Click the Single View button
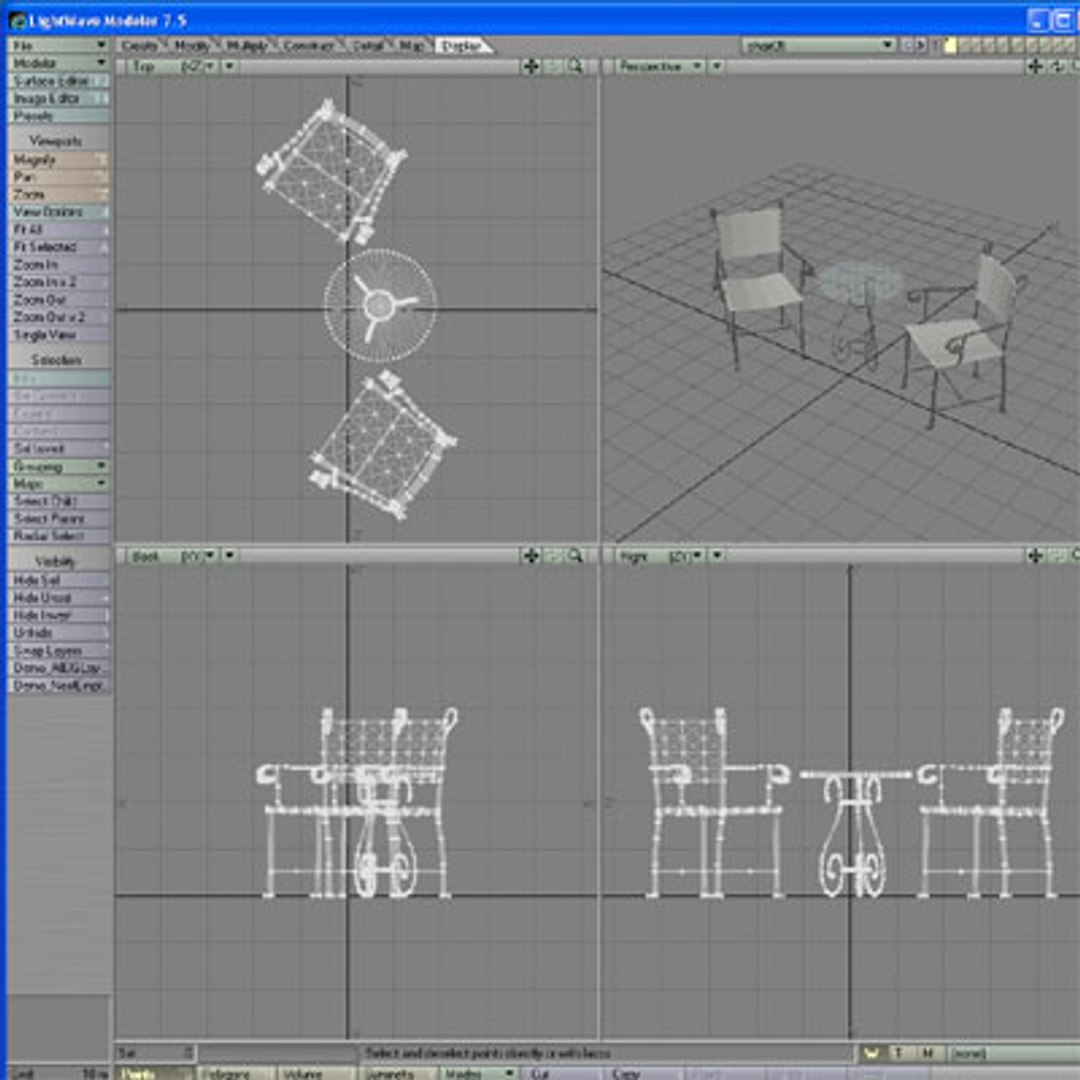The image size is (1080, 1080). click(59, 335)
